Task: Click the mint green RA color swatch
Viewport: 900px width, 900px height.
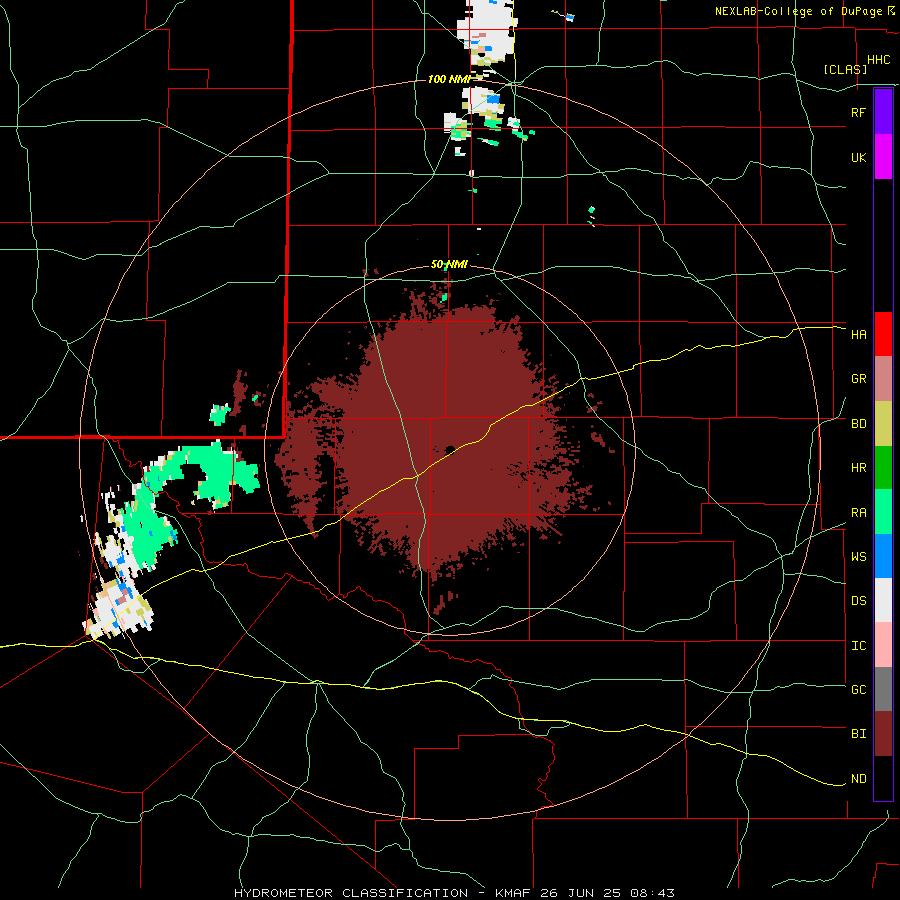Action: pyautogui.click(x=883, y=512)
